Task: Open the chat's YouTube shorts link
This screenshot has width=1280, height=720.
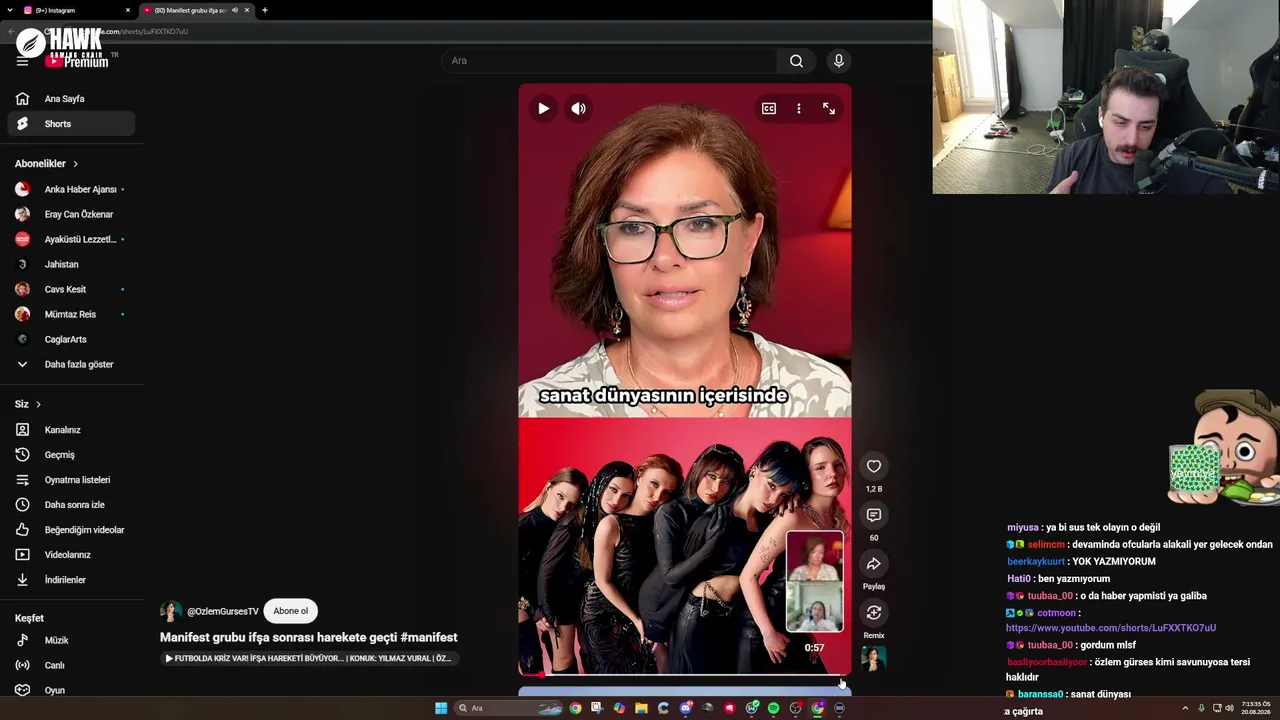Action: coord(1111,628)
